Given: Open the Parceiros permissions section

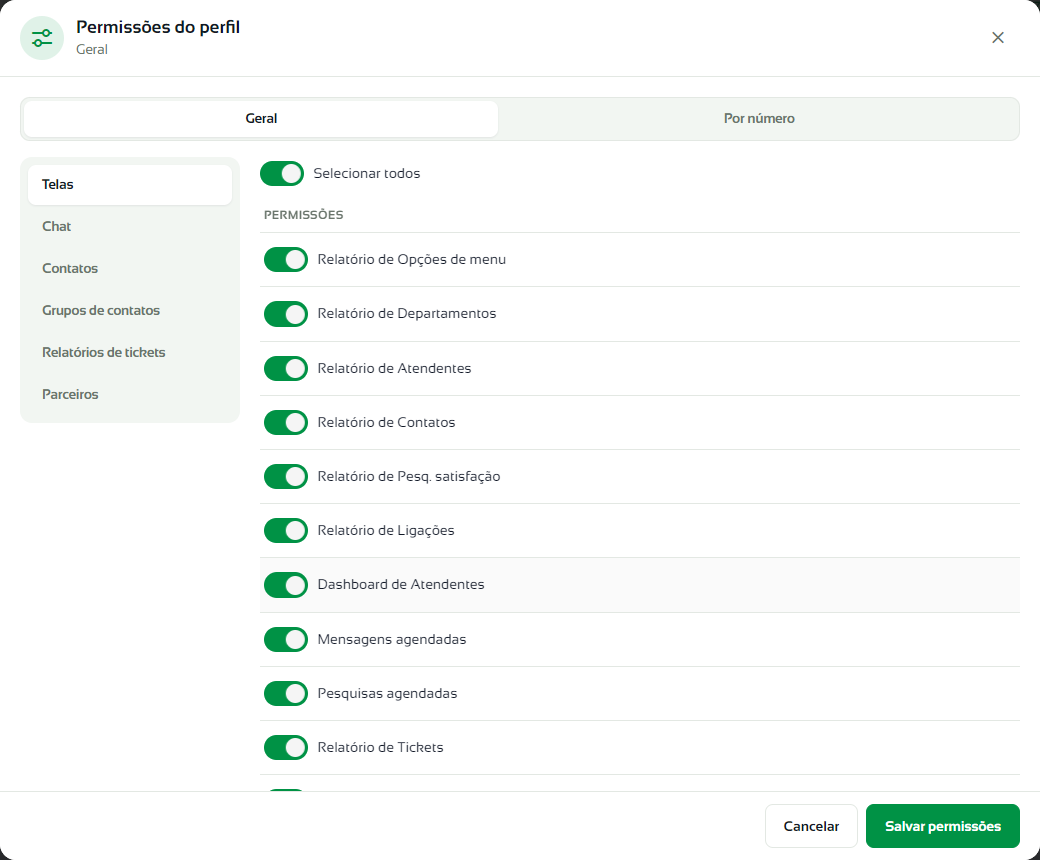Looking at the screenshot, I should (x=130, y=395).
